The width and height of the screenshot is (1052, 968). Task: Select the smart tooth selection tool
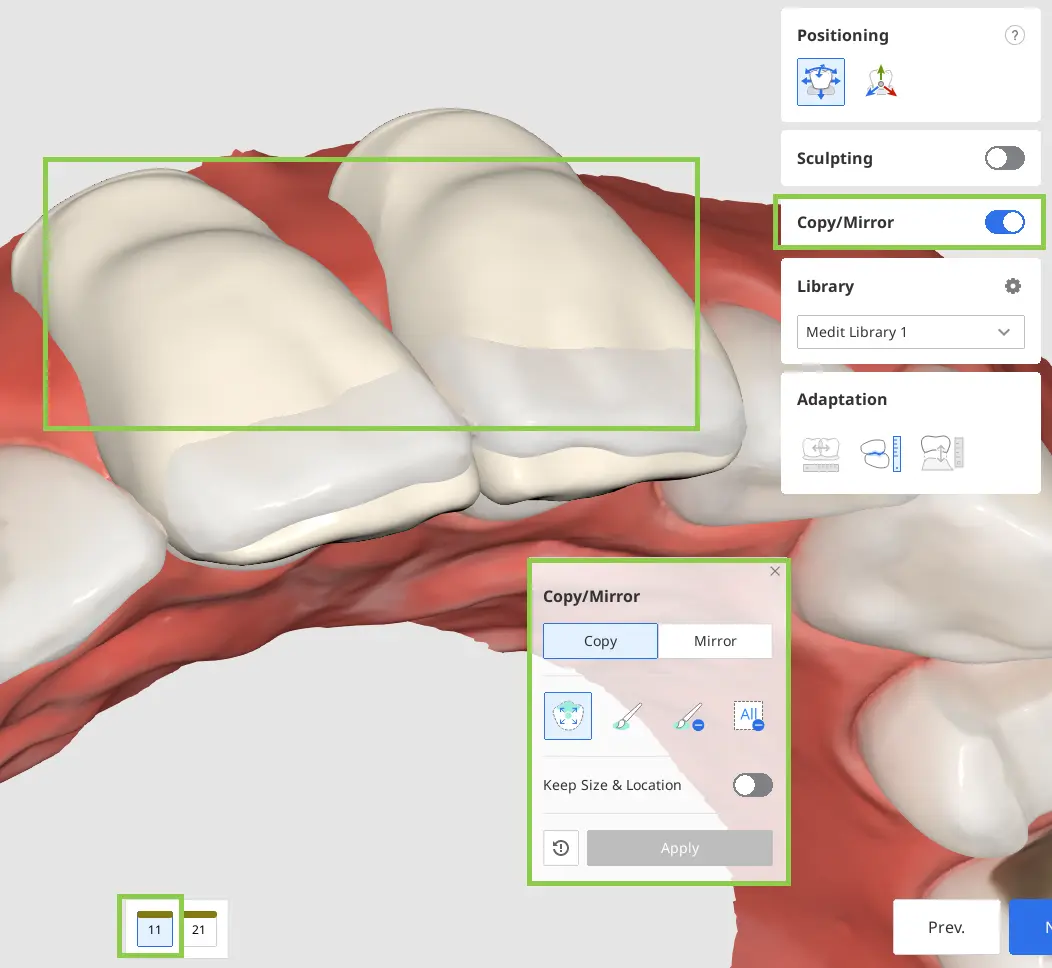coord(568,716)
